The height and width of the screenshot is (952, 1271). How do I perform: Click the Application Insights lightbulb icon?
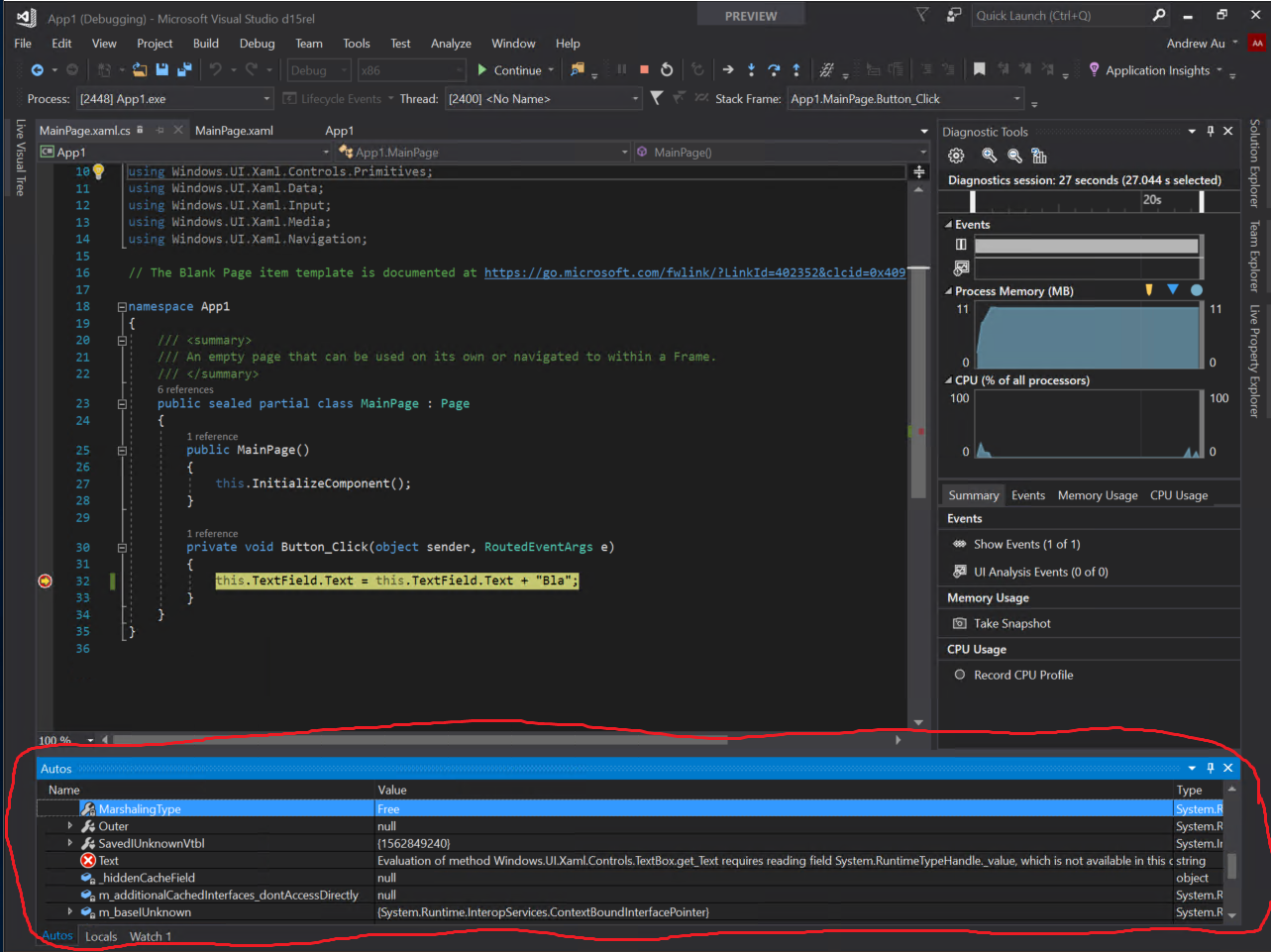[x=1094, y=69]
